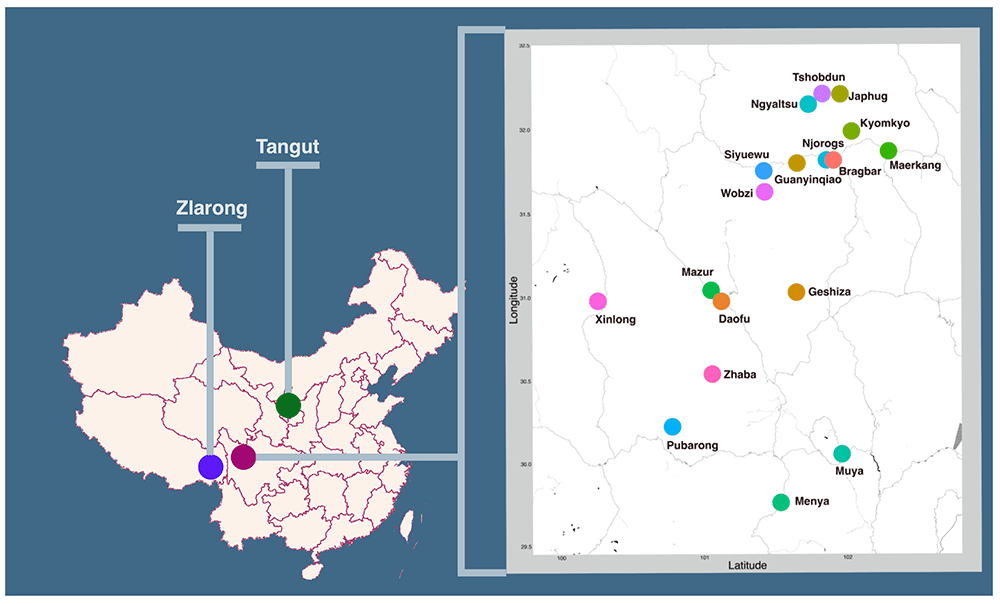Select the "Siyuewu" text label

pos(747,154)
